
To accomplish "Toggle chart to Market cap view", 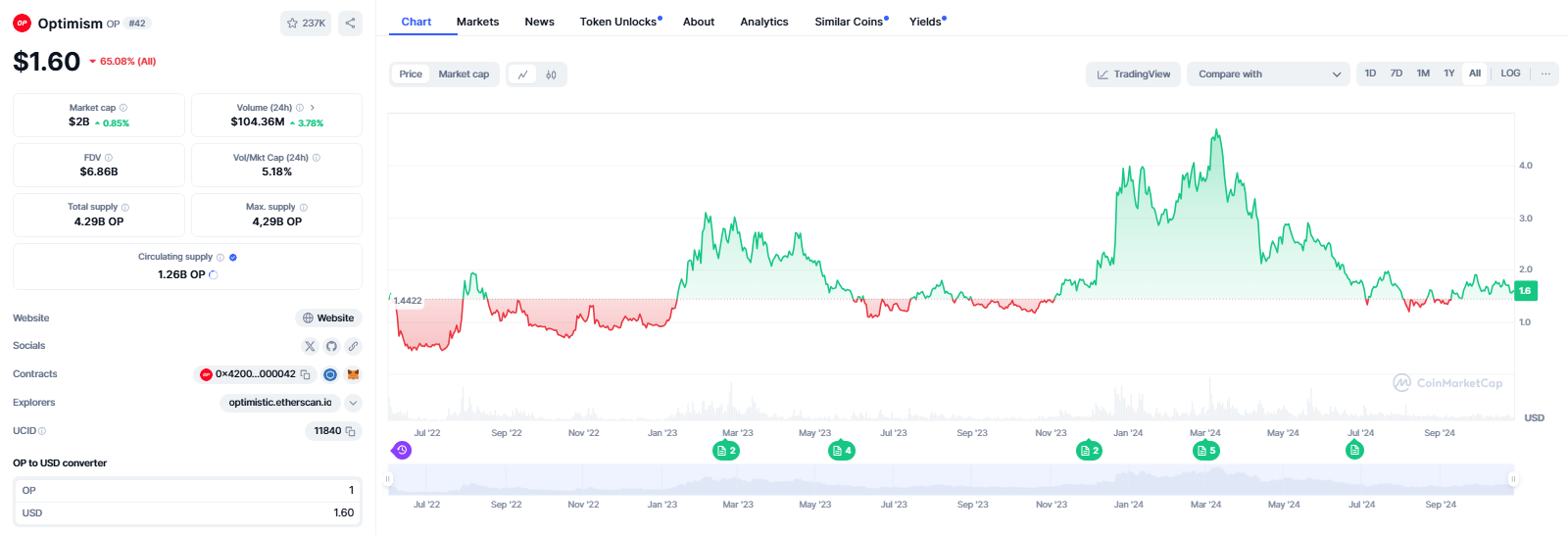I will point(464,74).
